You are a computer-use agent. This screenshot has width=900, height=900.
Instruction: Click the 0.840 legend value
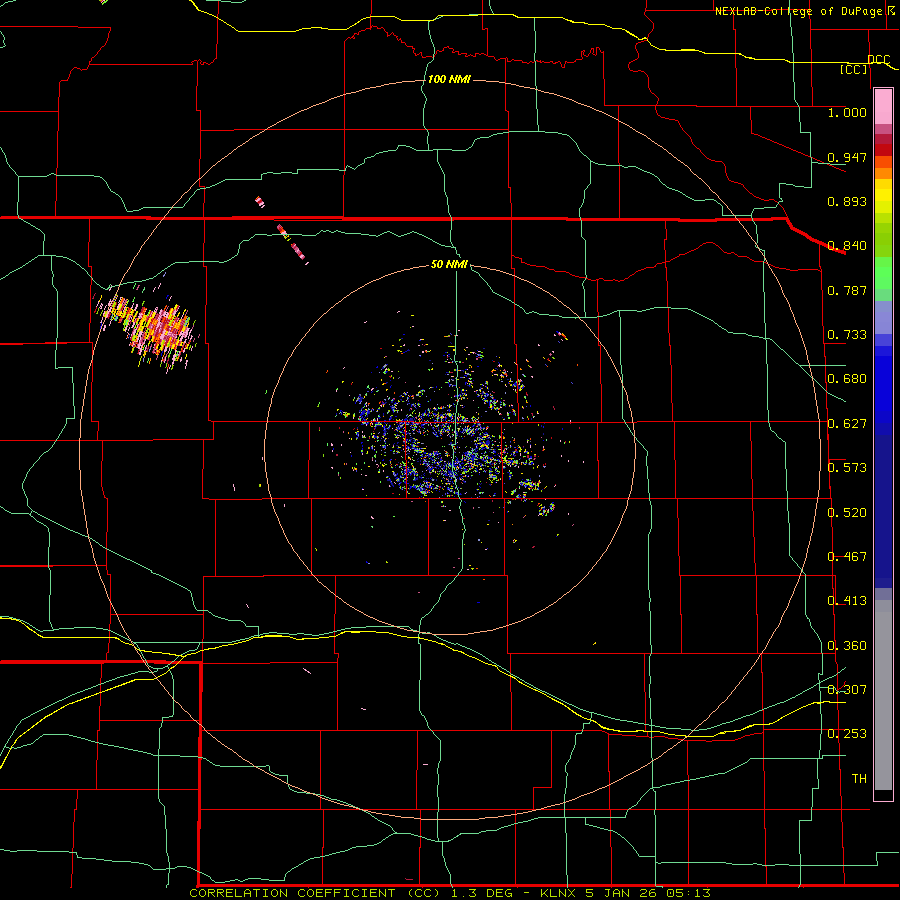click(x=847, y=246)
